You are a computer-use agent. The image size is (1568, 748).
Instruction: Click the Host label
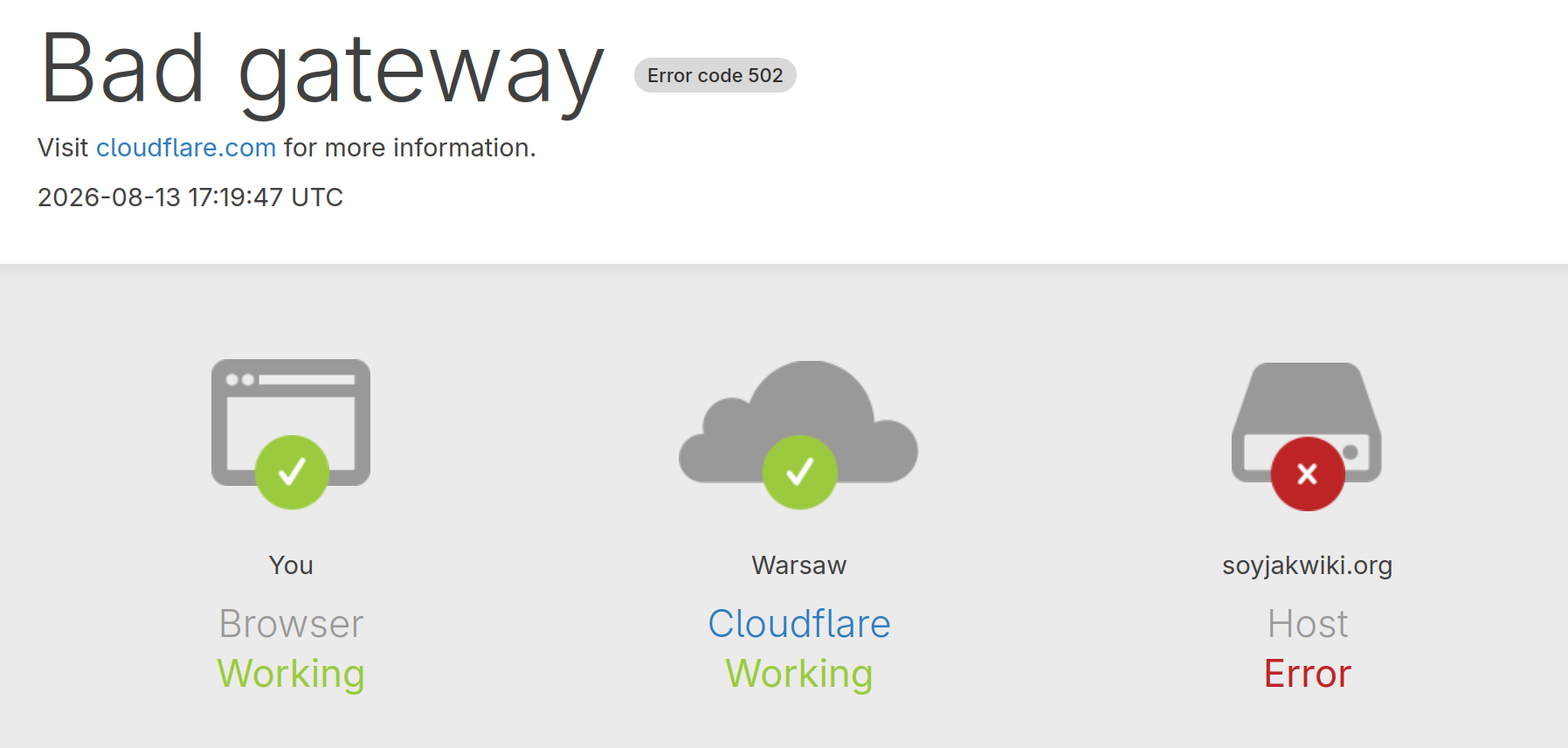point(1308,624)
